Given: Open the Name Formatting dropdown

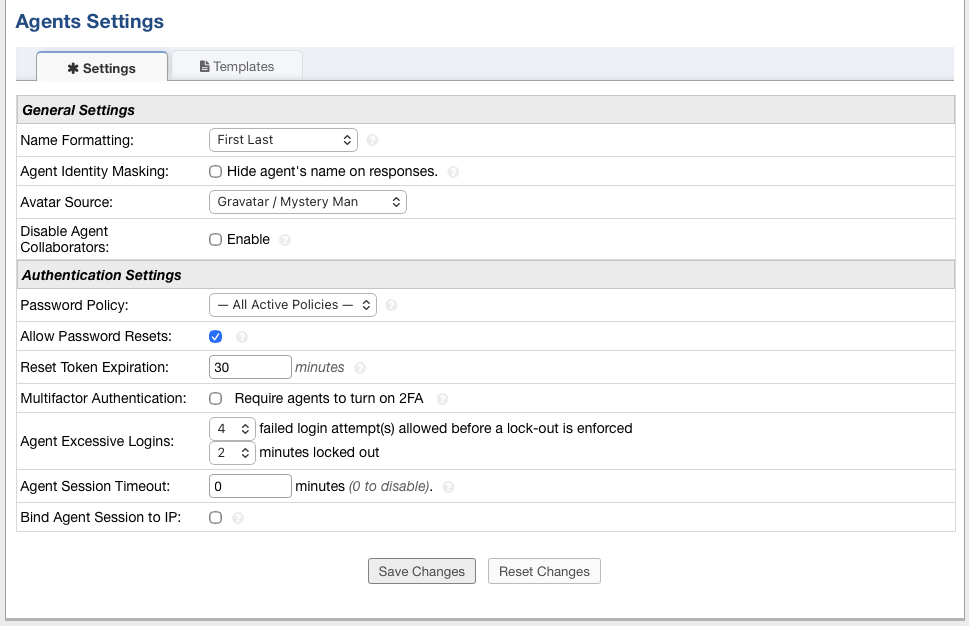Looking at the screenshot, I should pyautogui.click(x=283, y=140).
